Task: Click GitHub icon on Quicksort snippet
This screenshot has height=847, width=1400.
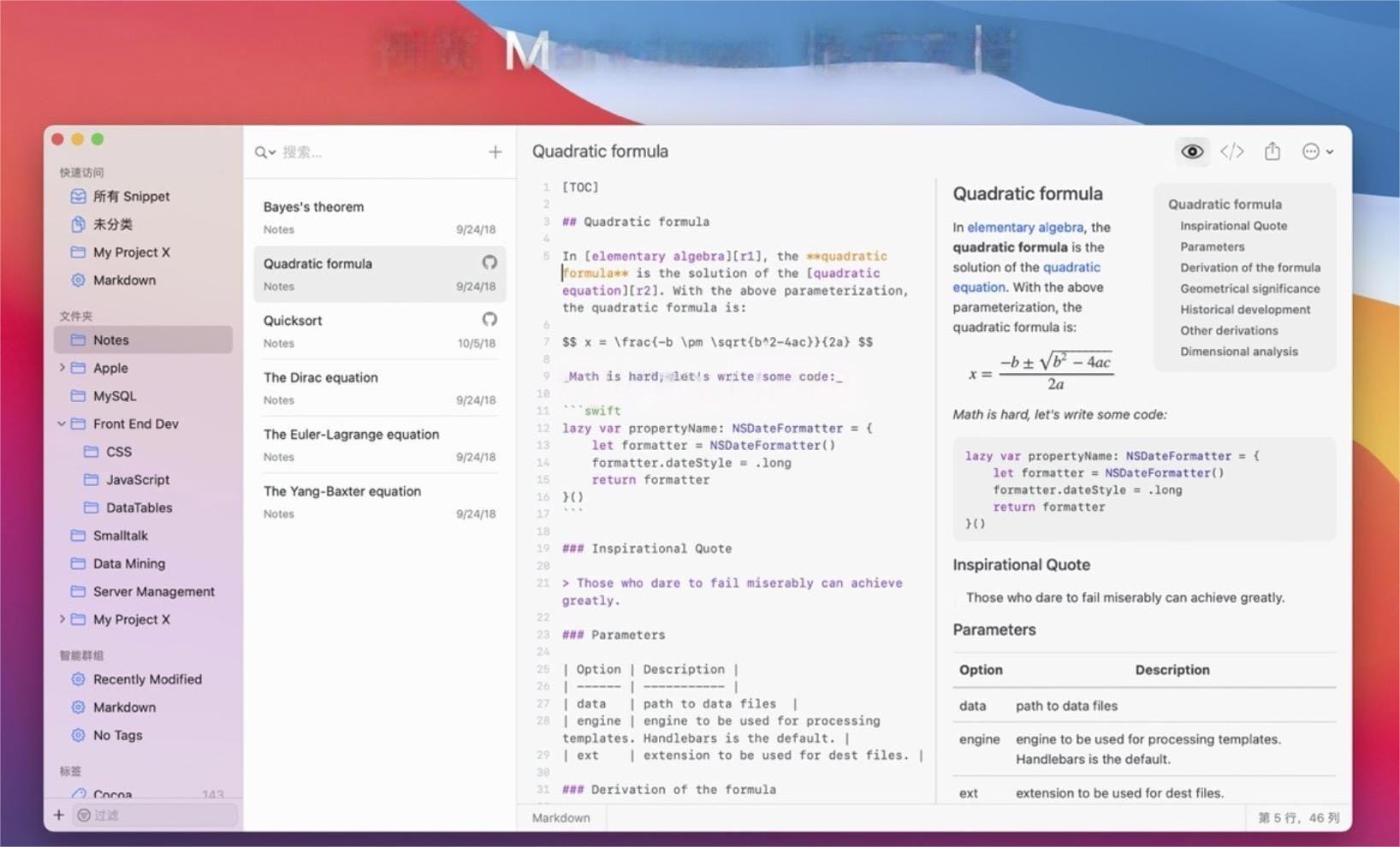Action: [x=489, y=319]
